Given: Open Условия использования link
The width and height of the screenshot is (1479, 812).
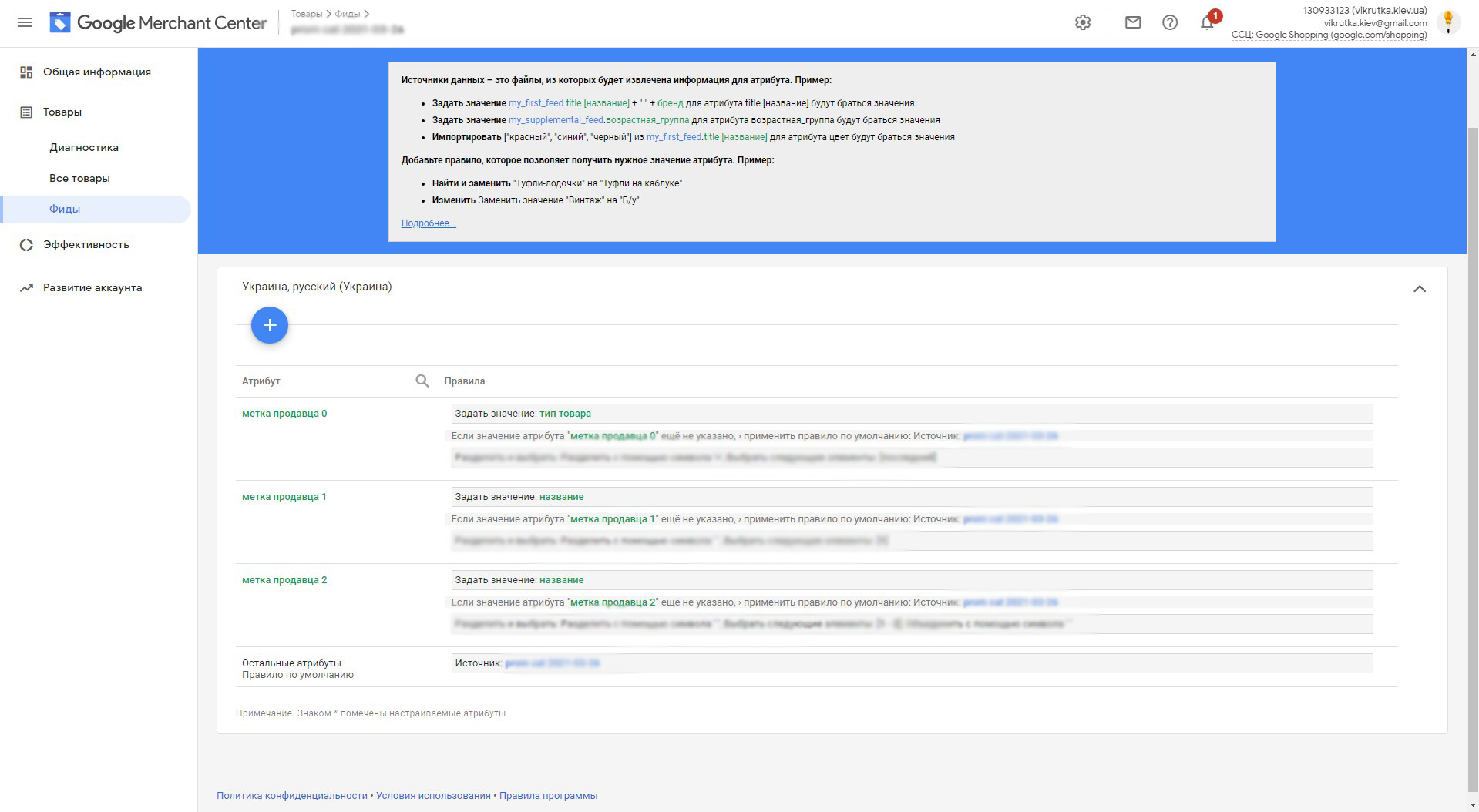Looking at the screenshot, I should click(x=433, y=796).
